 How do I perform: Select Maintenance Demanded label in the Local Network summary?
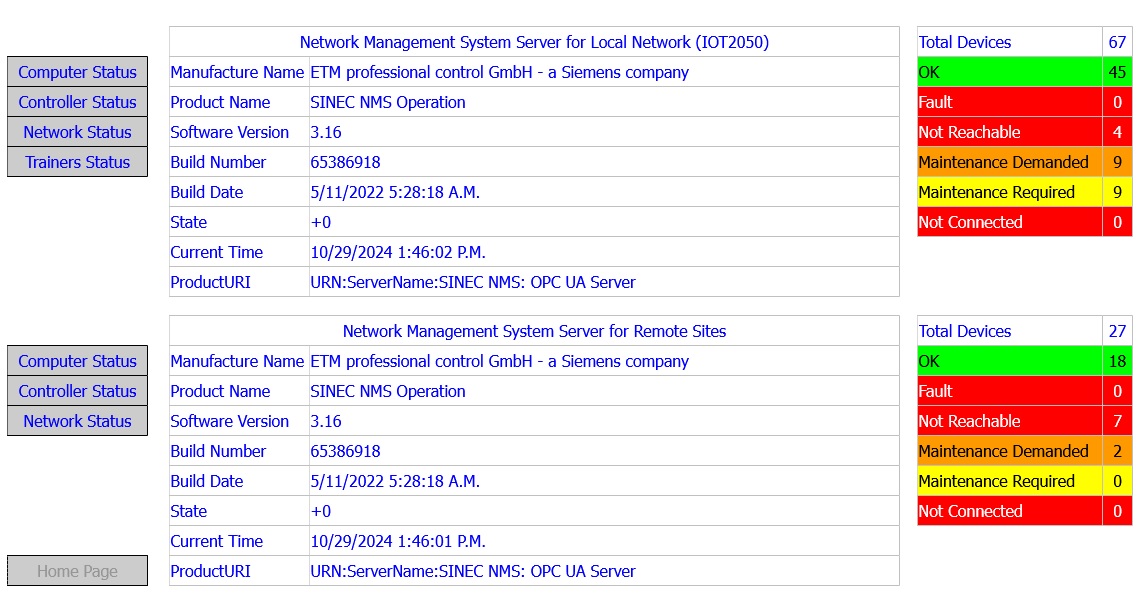click(1003, 162)
